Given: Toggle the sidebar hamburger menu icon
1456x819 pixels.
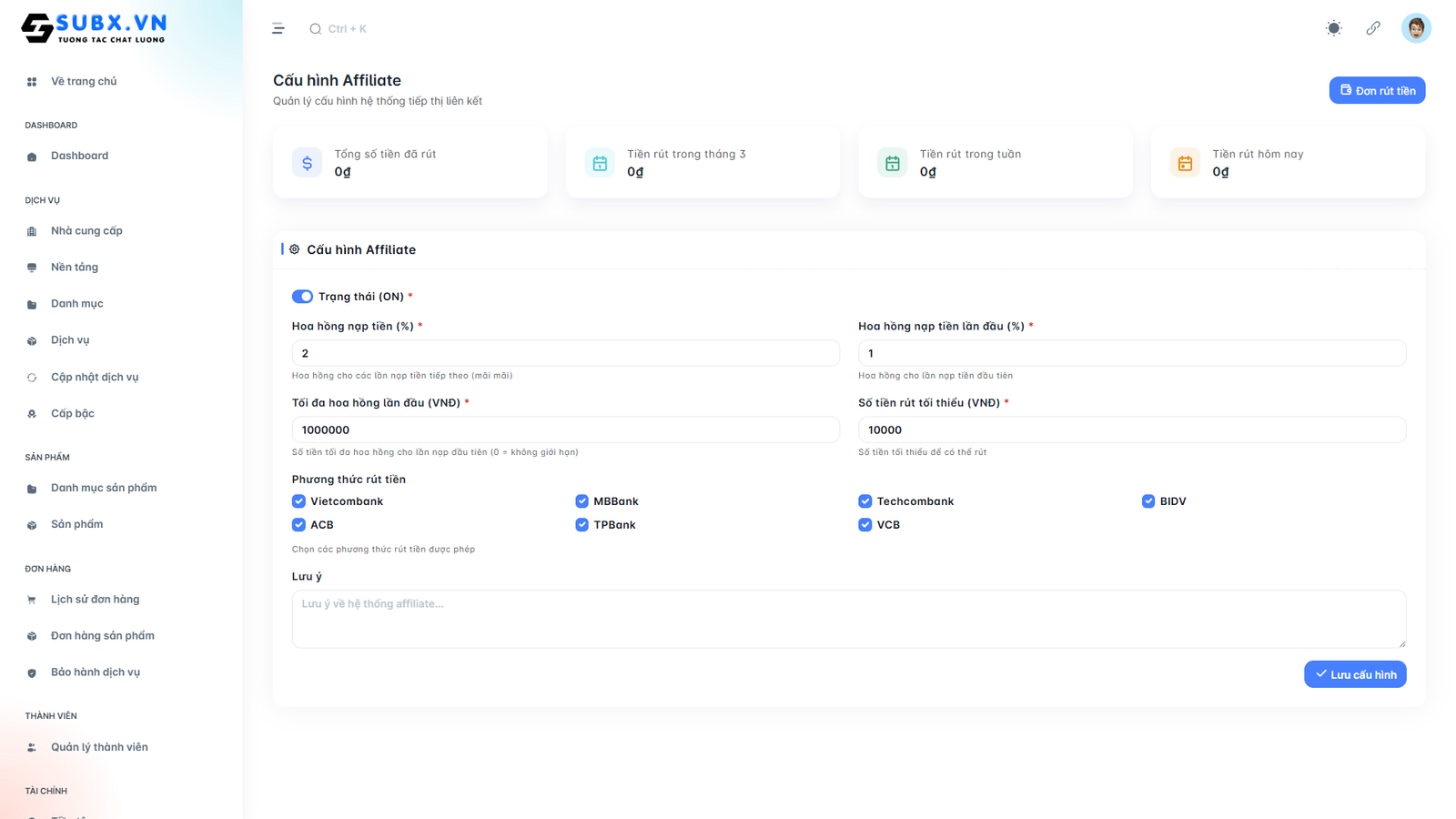Looking at the screenshot, I should tap(278, 29).
